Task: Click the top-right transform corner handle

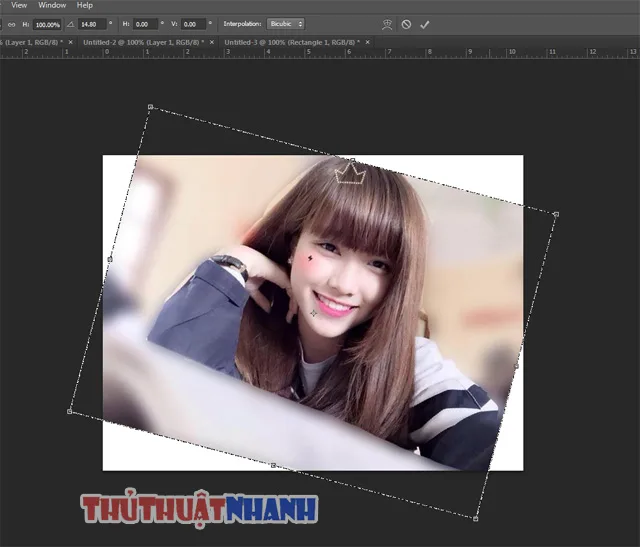Action: 556,214
